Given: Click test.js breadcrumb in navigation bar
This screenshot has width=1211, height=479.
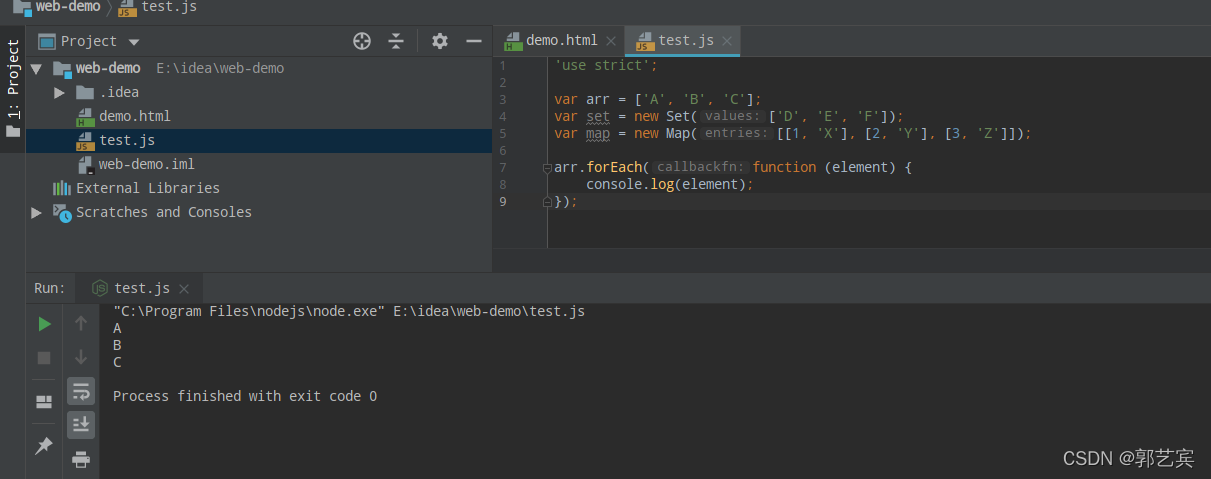Looking at the screenshot, I should point(157,7).
